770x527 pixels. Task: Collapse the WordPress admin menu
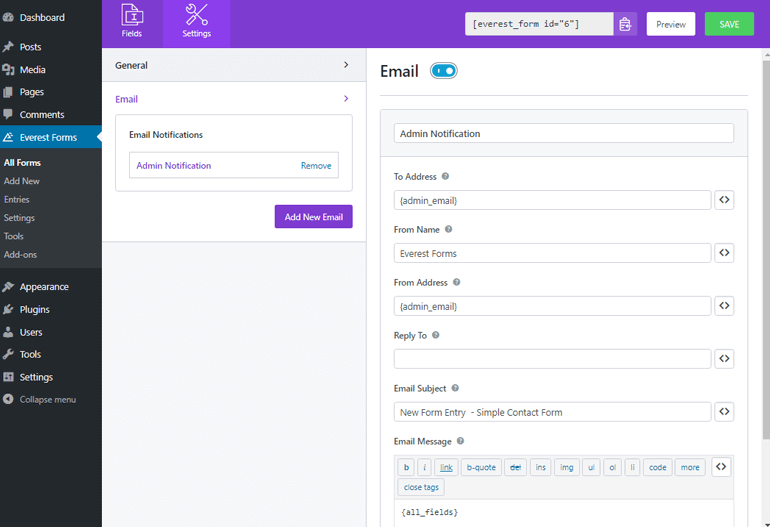[47, 399]
